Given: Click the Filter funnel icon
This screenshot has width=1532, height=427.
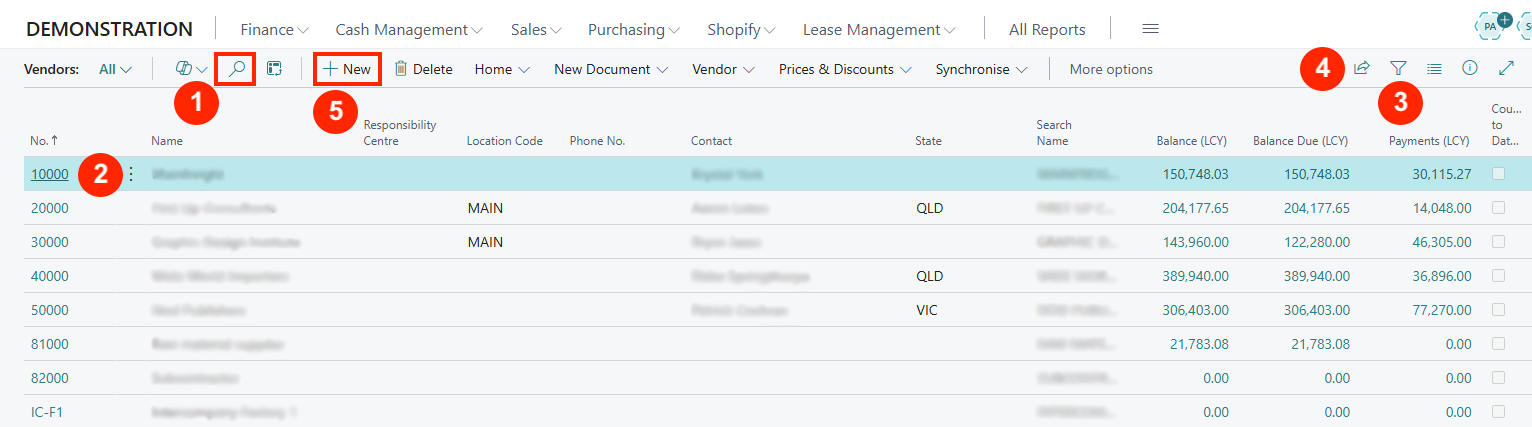Looking at the screenshot, I should point(1398,69).
